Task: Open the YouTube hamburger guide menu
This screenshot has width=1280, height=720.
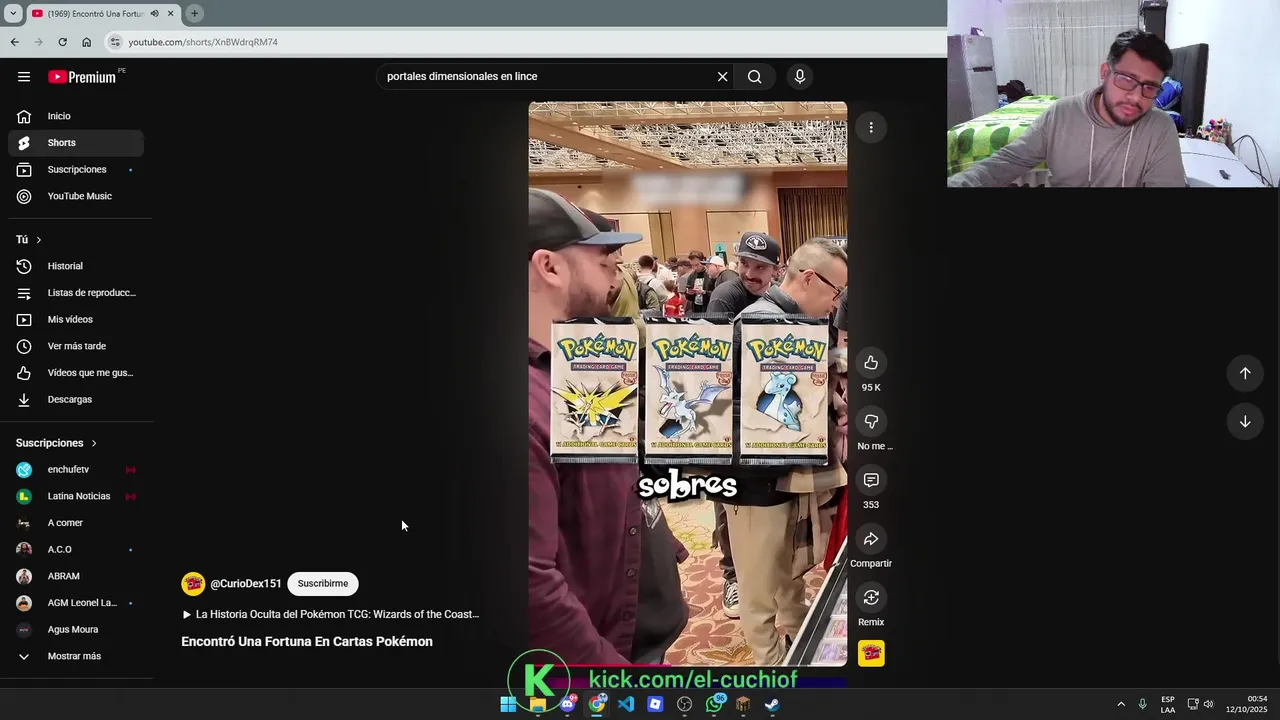Action: [x=24, y=77]
